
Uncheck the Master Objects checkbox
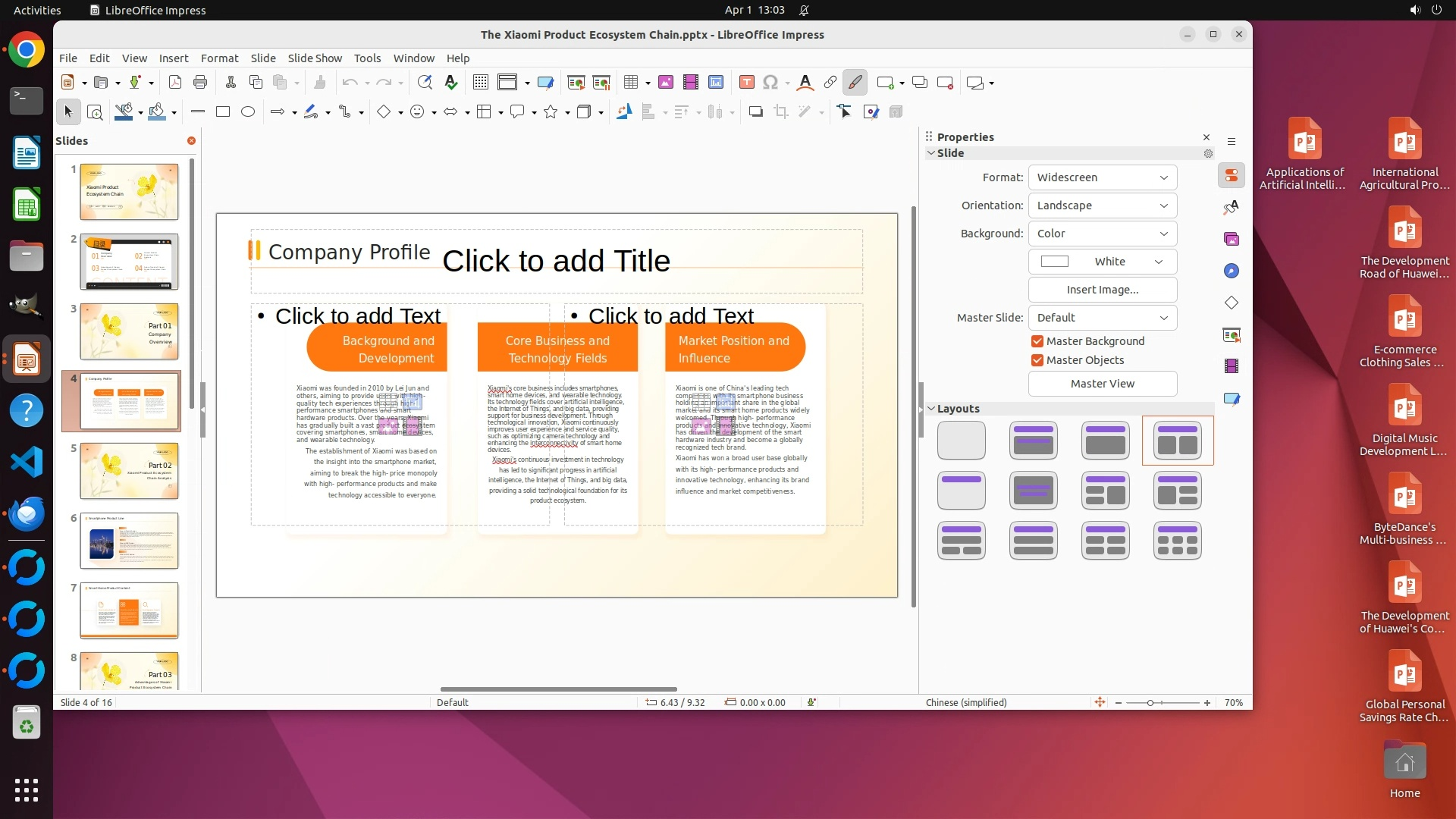1037,360
